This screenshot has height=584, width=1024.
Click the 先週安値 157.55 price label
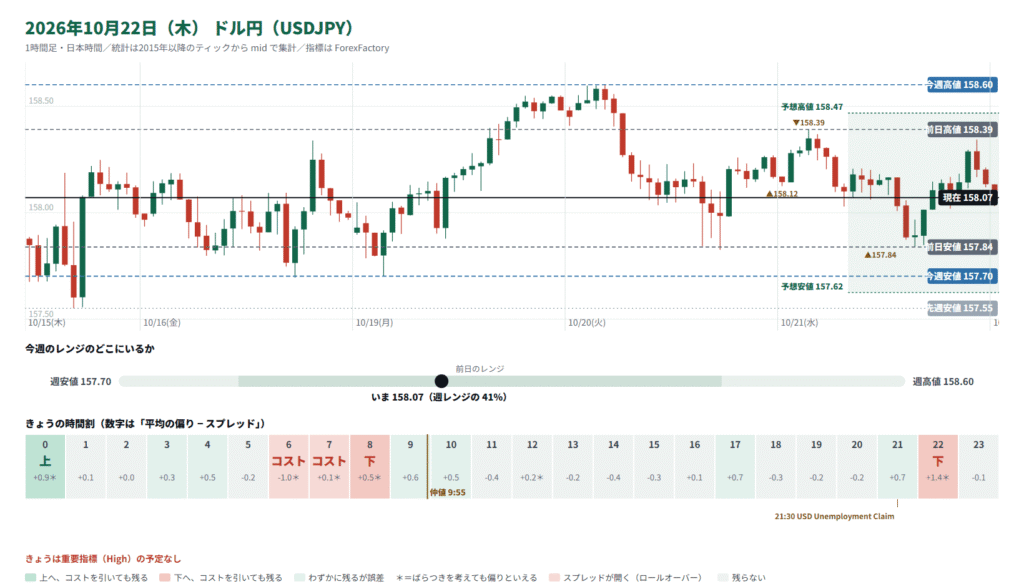pos(961,308)
